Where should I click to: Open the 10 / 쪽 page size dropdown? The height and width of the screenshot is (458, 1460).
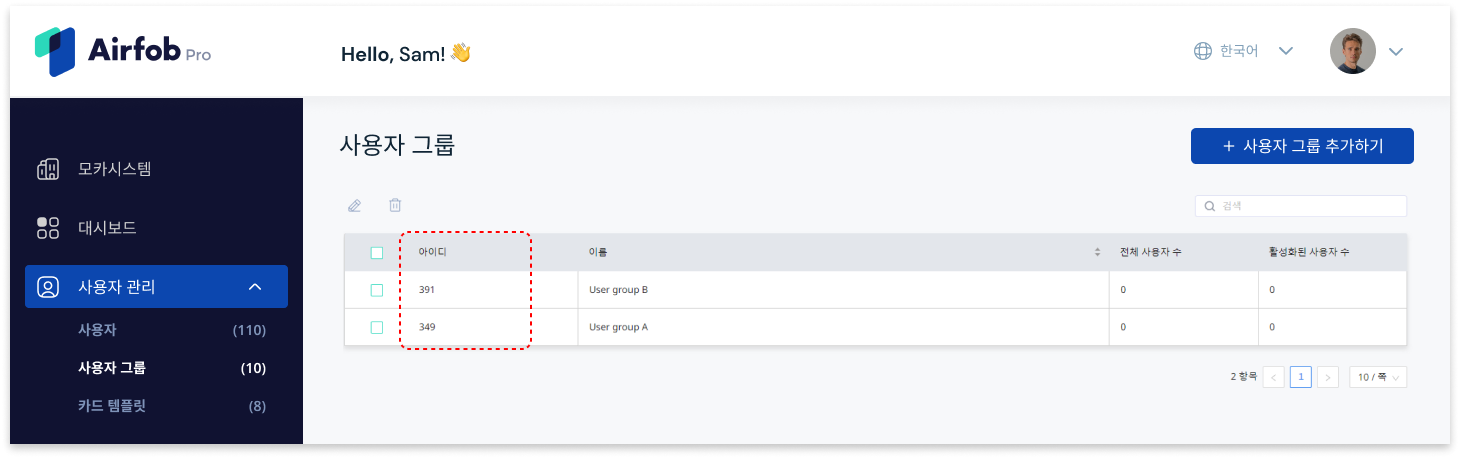point(1378,377)
